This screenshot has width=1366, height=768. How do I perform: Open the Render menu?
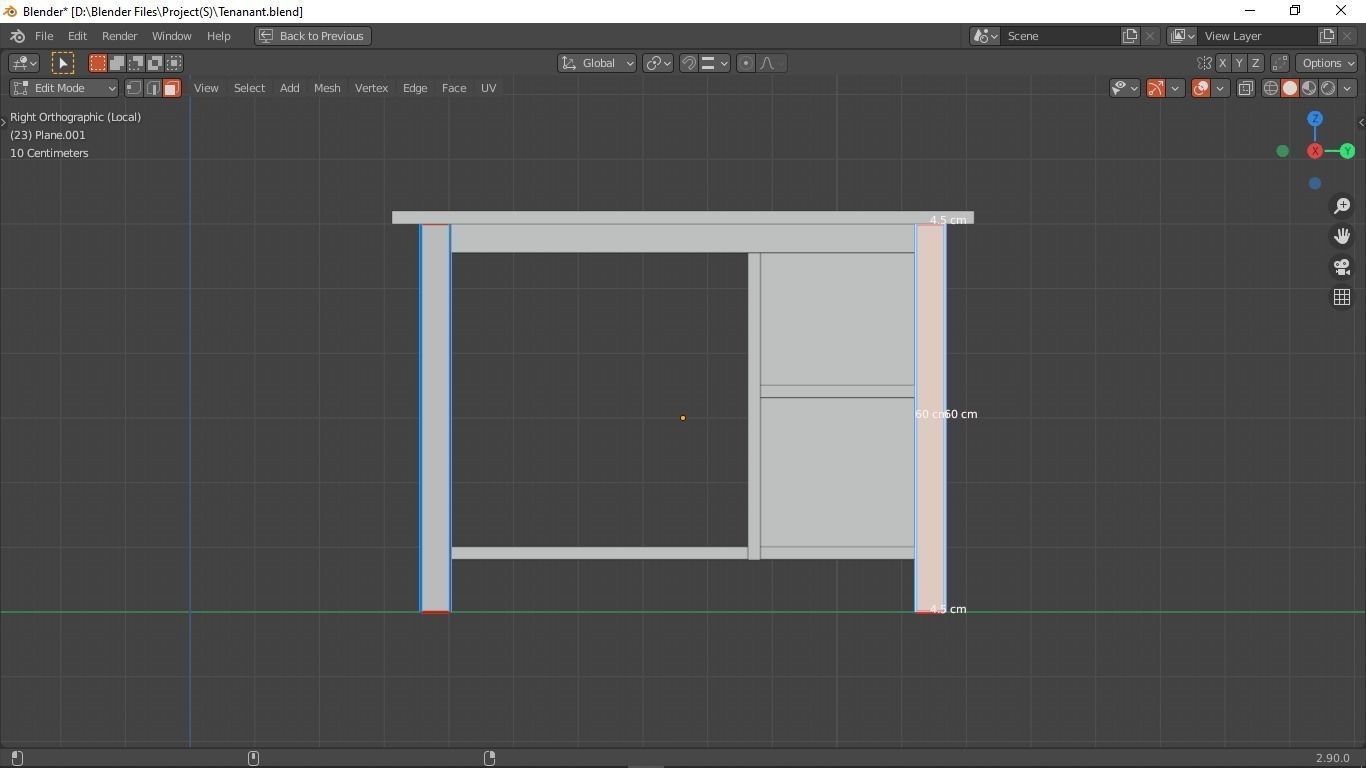119,36
